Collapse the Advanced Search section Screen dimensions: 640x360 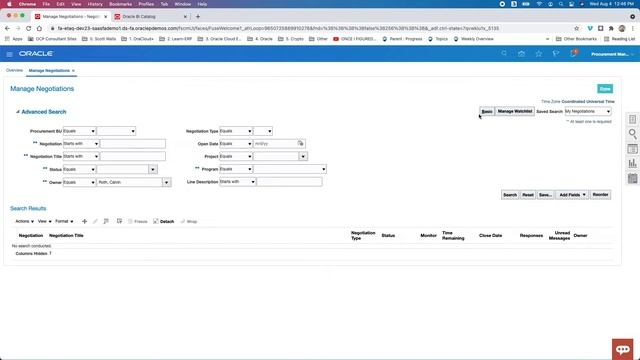click(x=18, y=112)
